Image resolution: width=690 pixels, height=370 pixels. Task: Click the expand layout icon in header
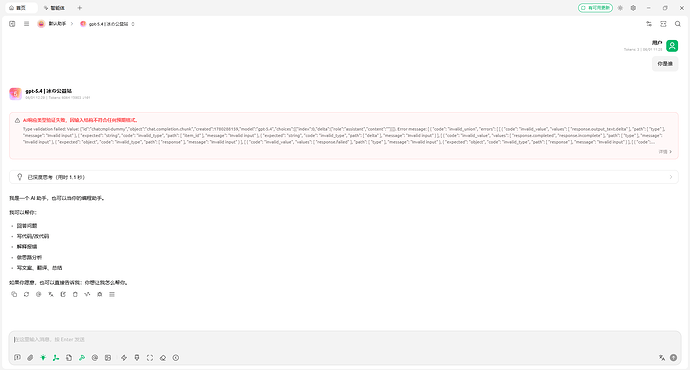tap(663, 24)
